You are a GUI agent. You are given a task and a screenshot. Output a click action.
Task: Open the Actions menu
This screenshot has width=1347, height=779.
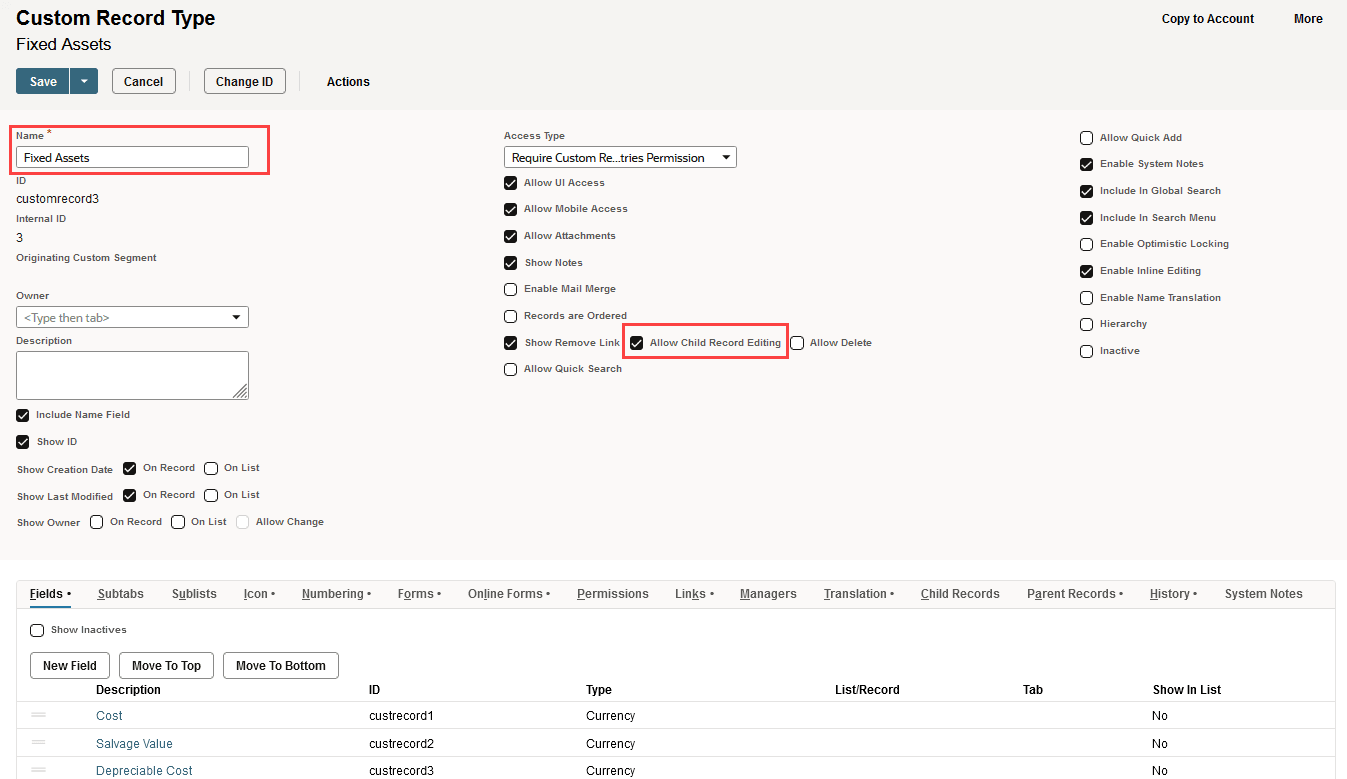pos(347,81)
